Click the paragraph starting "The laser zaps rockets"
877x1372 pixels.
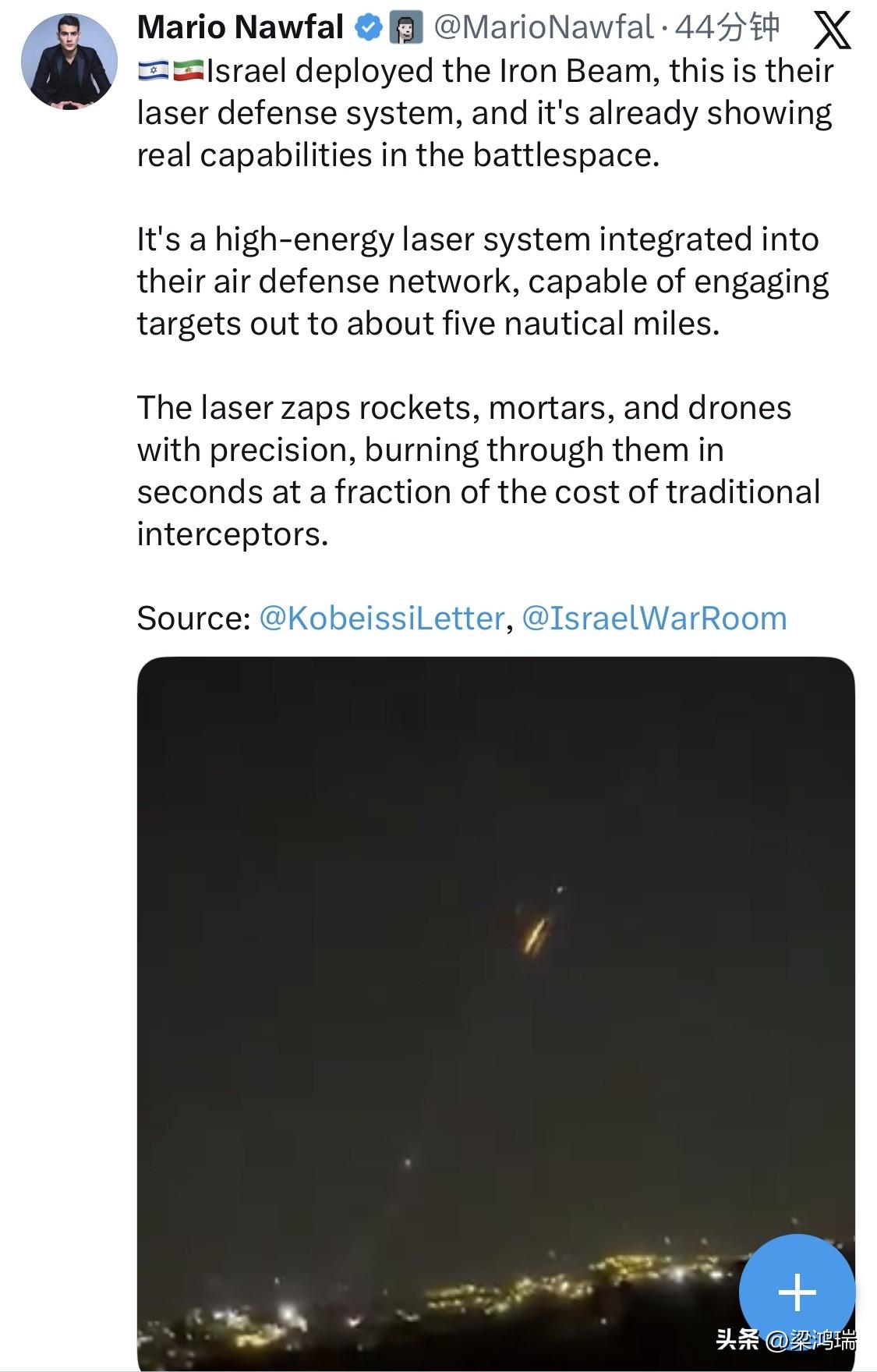[477, 471]
